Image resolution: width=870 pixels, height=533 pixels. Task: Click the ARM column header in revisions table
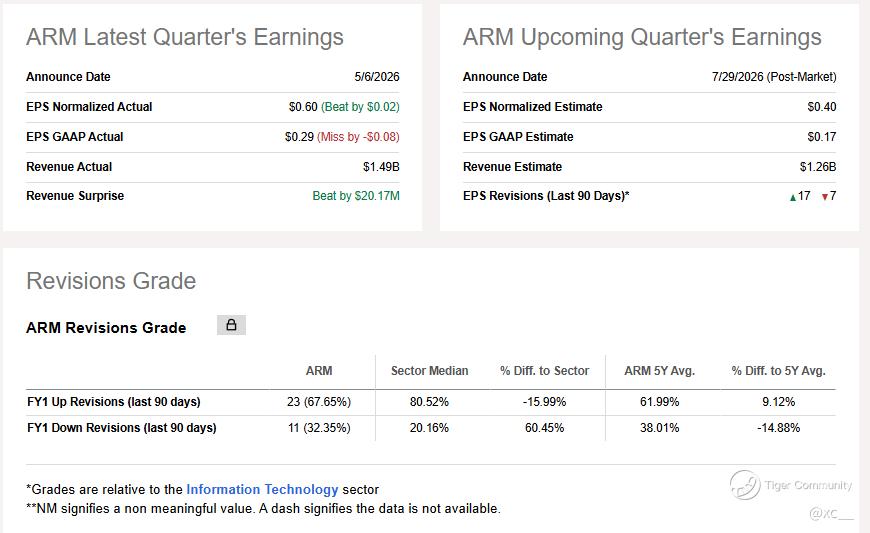319,370
